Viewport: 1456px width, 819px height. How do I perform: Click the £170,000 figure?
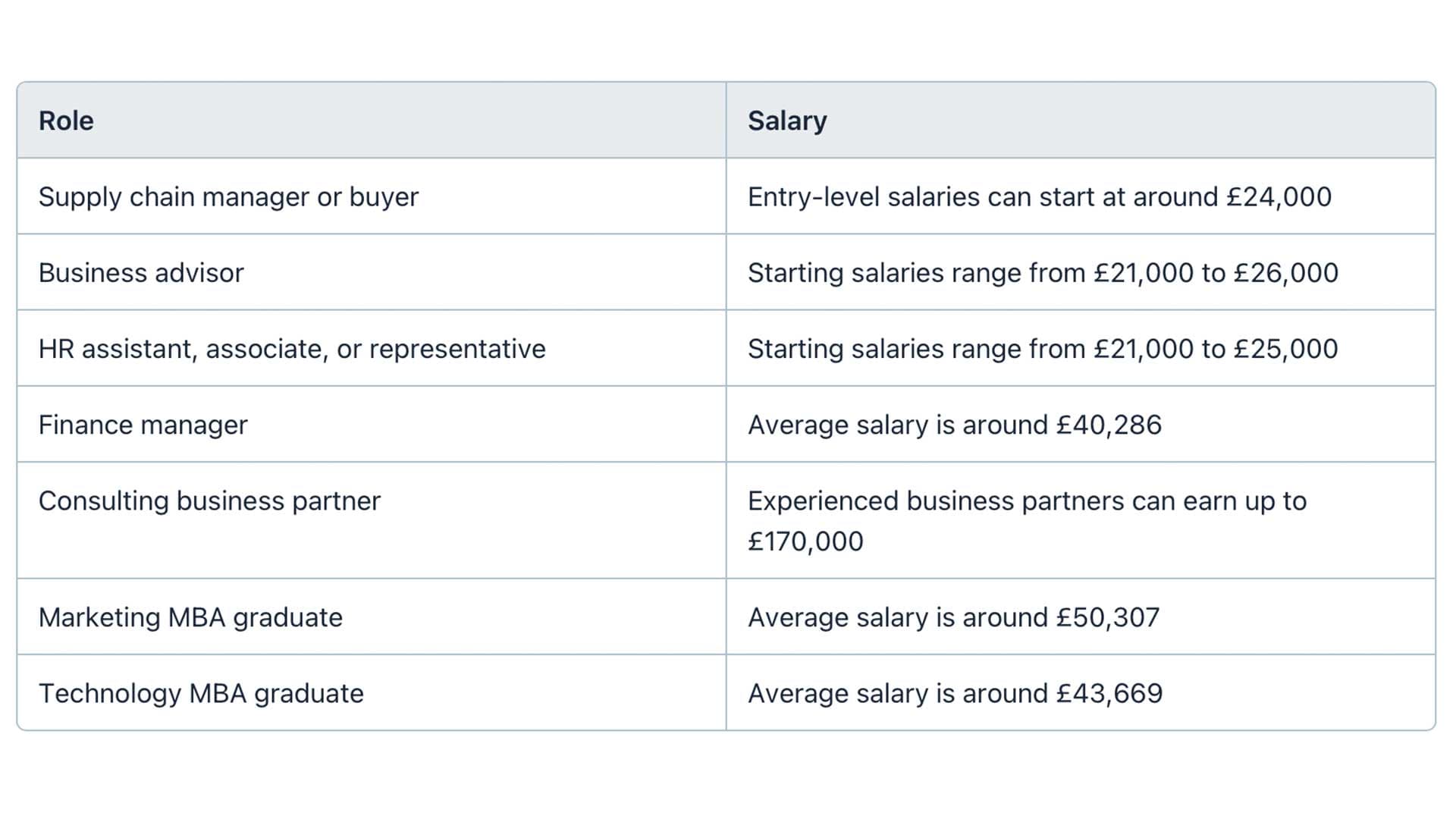(805, 541)
